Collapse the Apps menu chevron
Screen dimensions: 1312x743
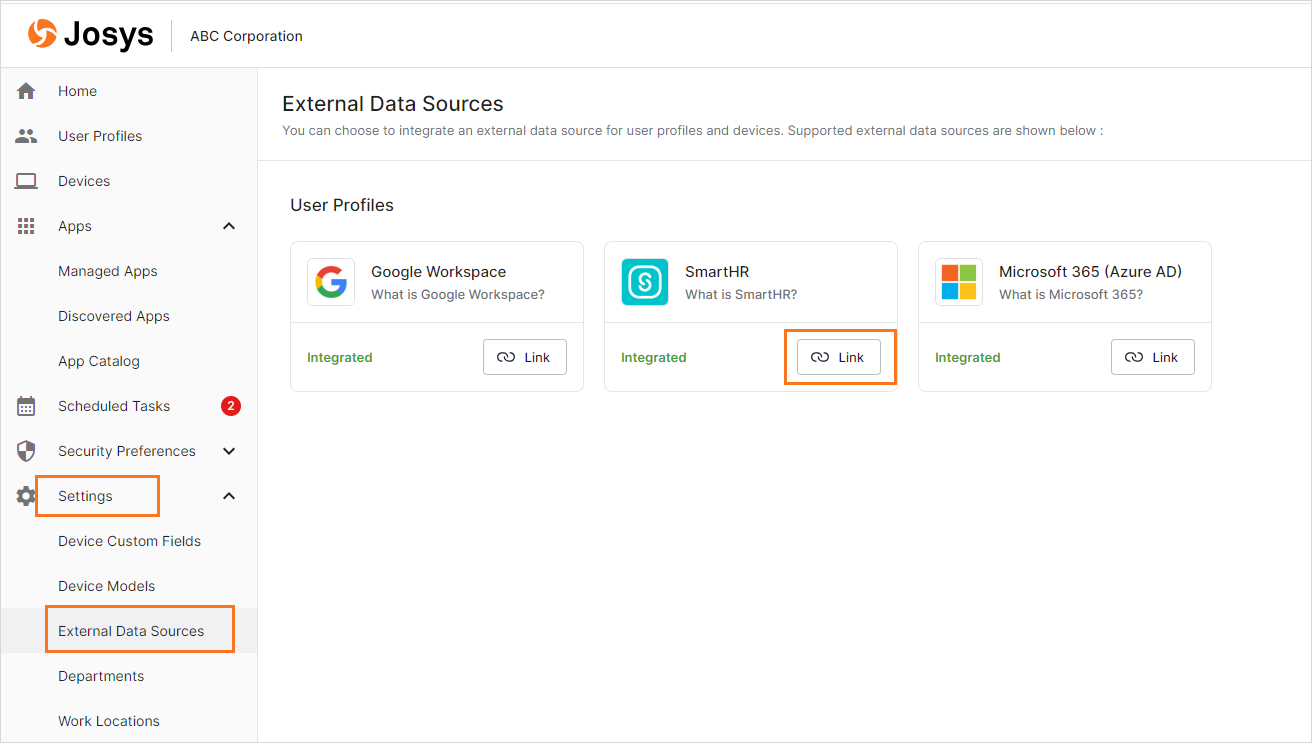point(229,226)
